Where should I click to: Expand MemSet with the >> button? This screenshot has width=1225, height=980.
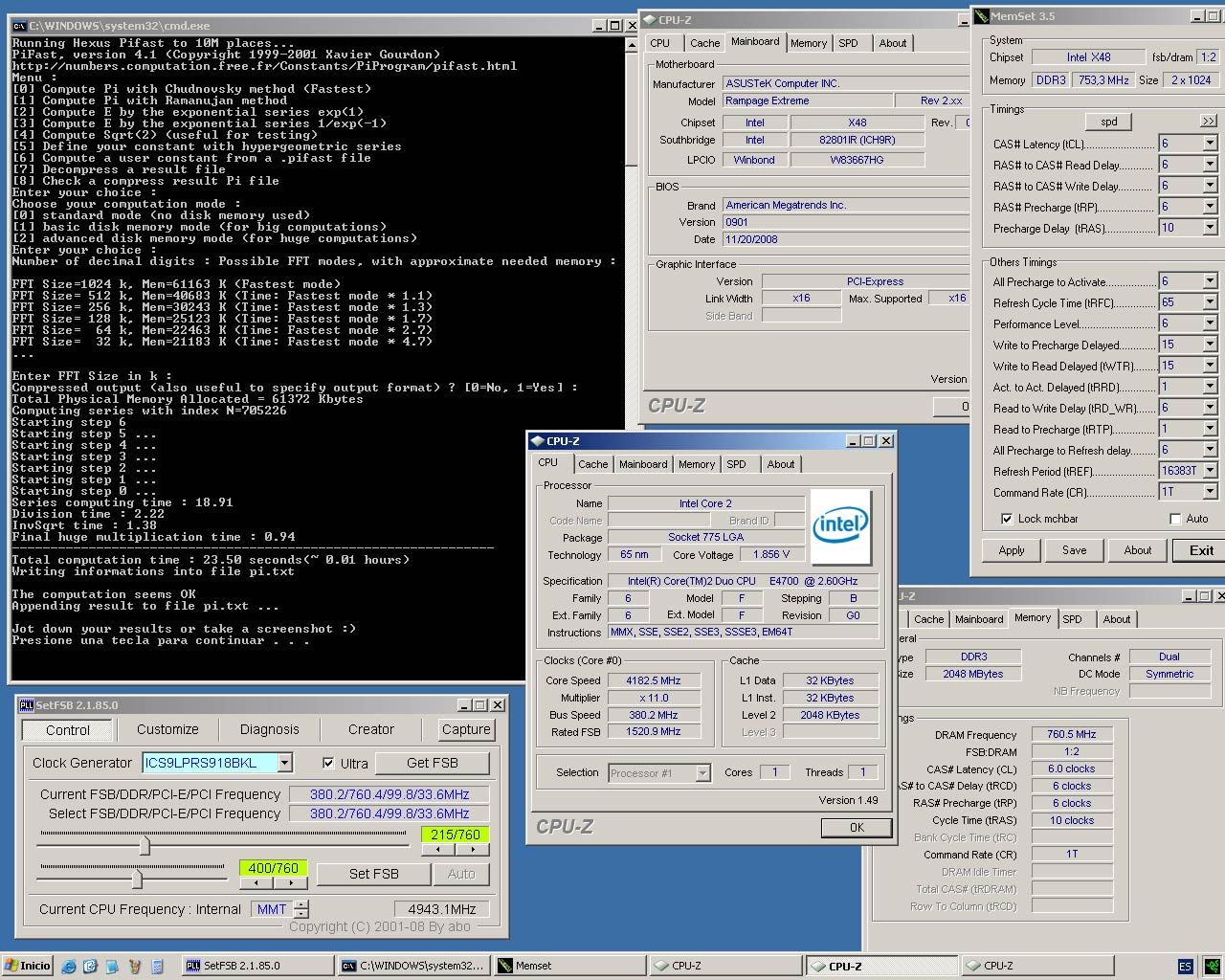click(x=1209, y=121)
